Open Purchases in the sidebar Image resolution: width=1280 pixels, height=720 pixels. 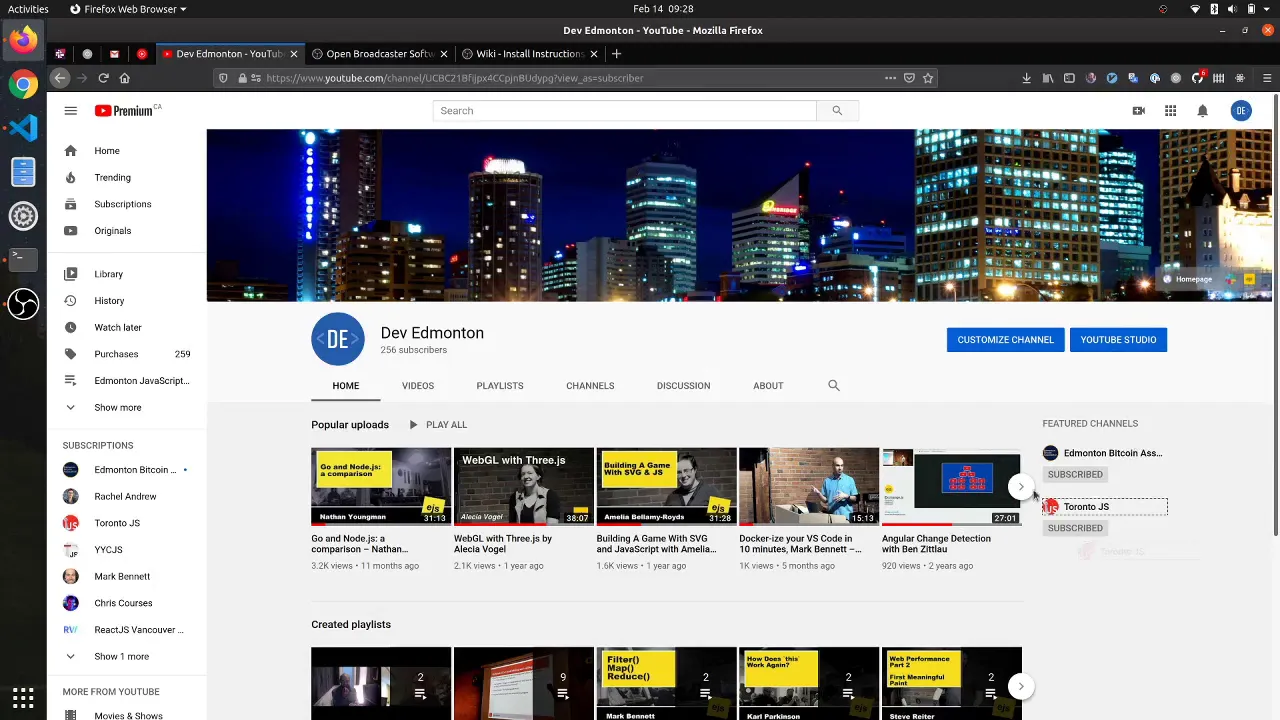[x=127, y=354]
